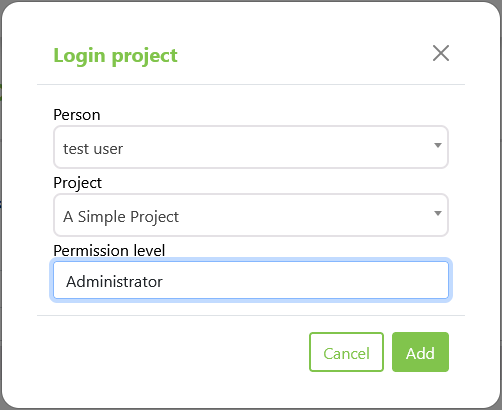This screenshot has width=502, height=410.
Task: Open the Person dropdown arrow
Action: 438,145
